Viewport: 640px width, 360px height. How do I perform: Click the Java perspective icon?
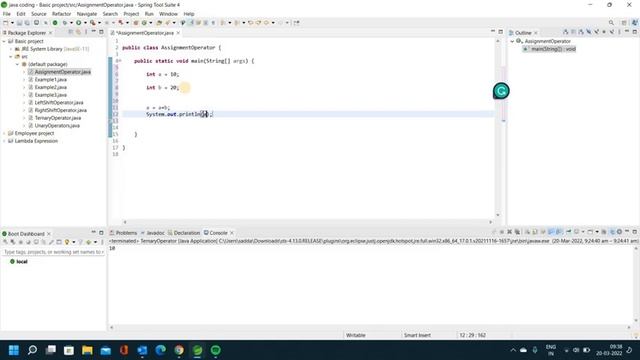tap(635, 23)
